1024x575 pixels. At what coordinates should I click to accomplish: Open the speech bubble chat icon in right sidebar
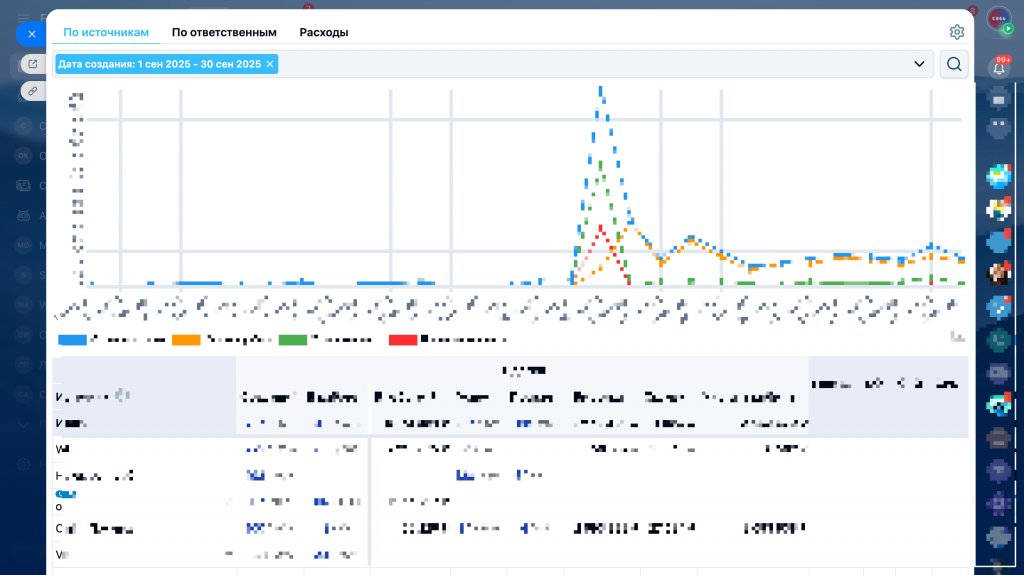(998, 100)
